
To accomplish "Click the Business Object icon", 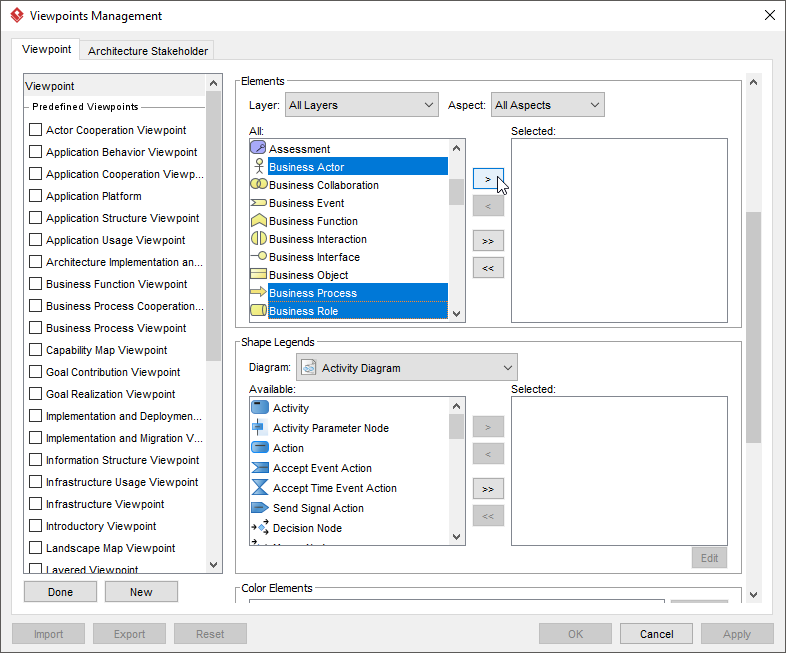I will [x=258, y=274].
